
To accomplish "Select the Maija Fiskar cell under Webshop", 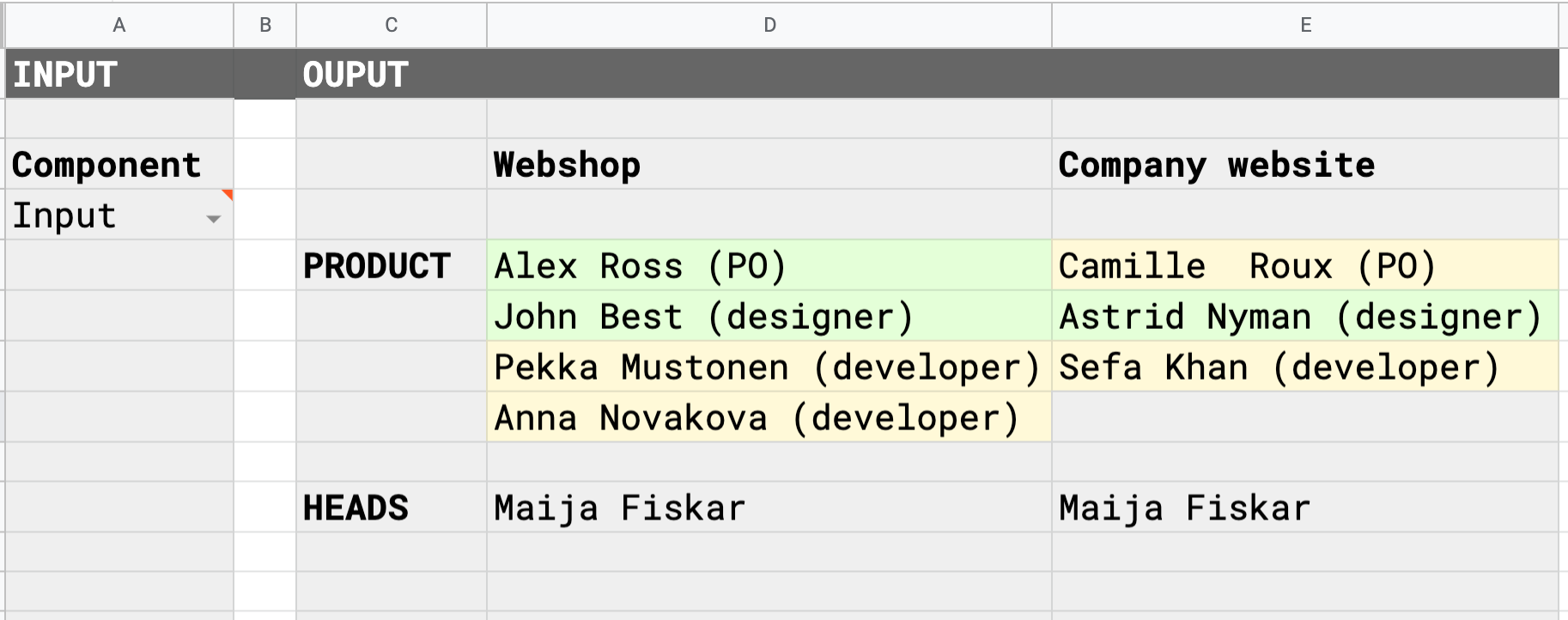I will click(769, 508).
